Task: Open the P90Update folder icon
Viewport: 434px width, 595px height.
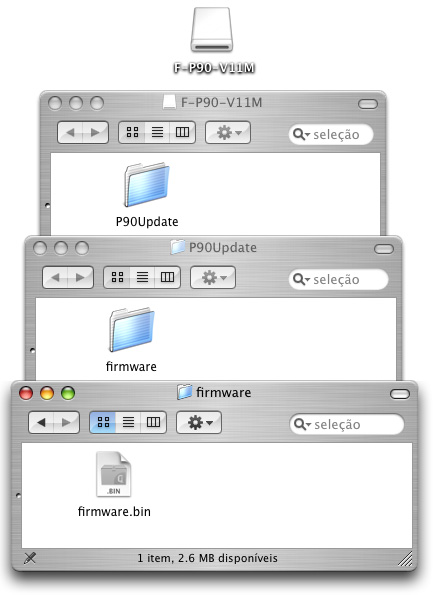Action: 146,184
